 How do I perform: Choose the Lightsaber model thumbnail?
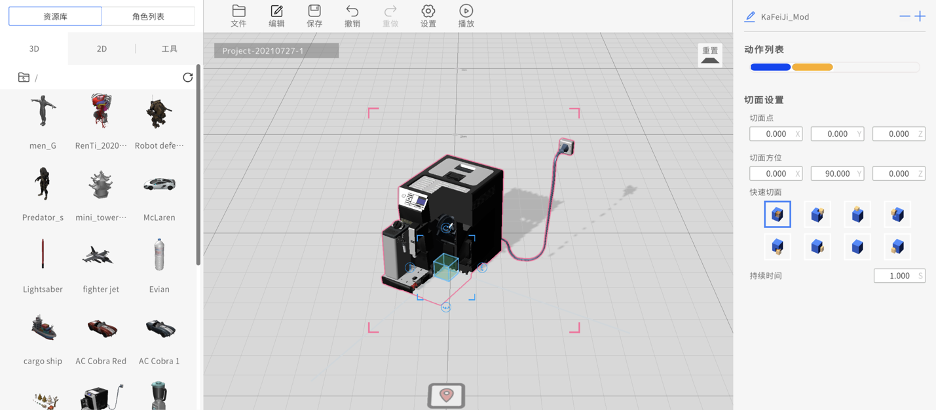[43, 254]
